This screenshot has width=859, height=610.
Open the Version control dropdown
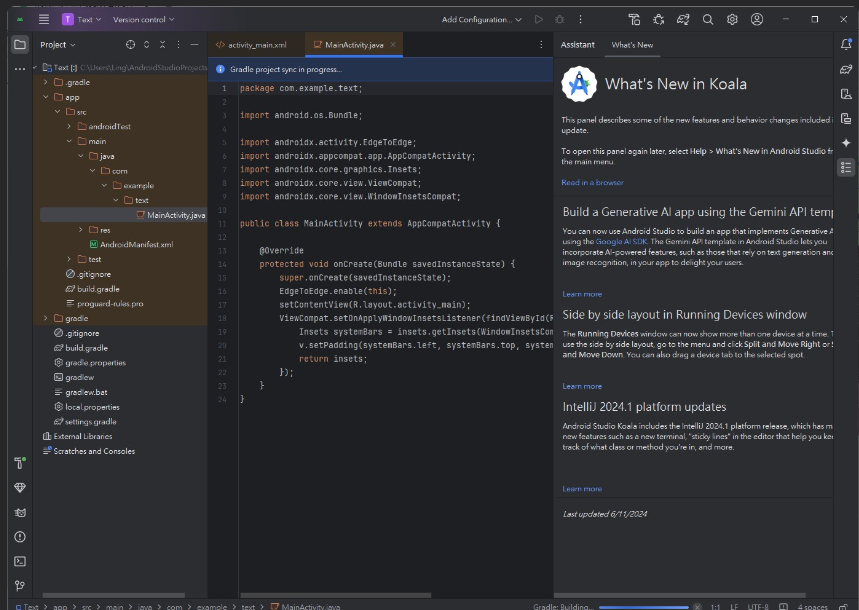[x=144, y=19]
